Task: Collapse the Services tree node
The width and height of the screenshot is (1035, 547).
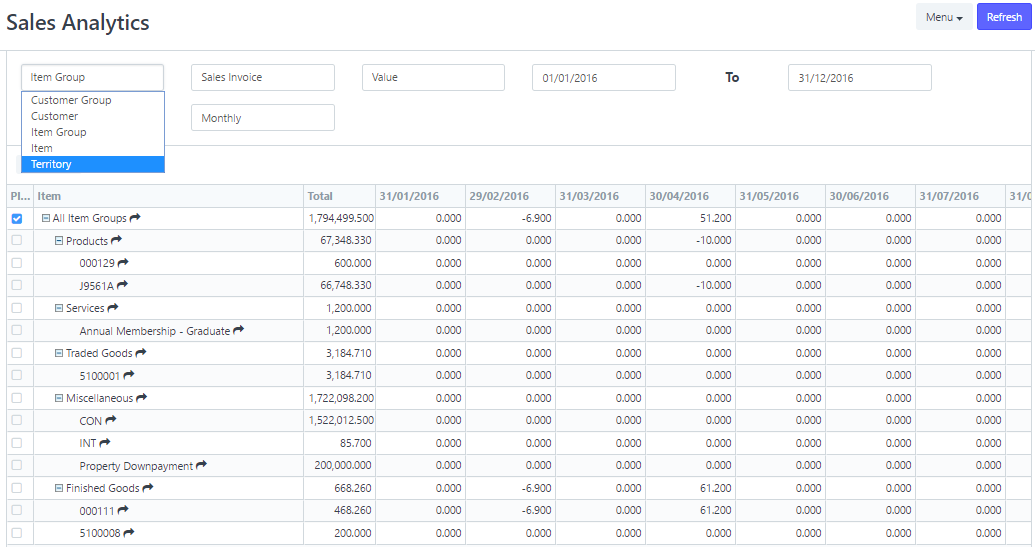Action: pyautogui.click(x=59, y=307)
